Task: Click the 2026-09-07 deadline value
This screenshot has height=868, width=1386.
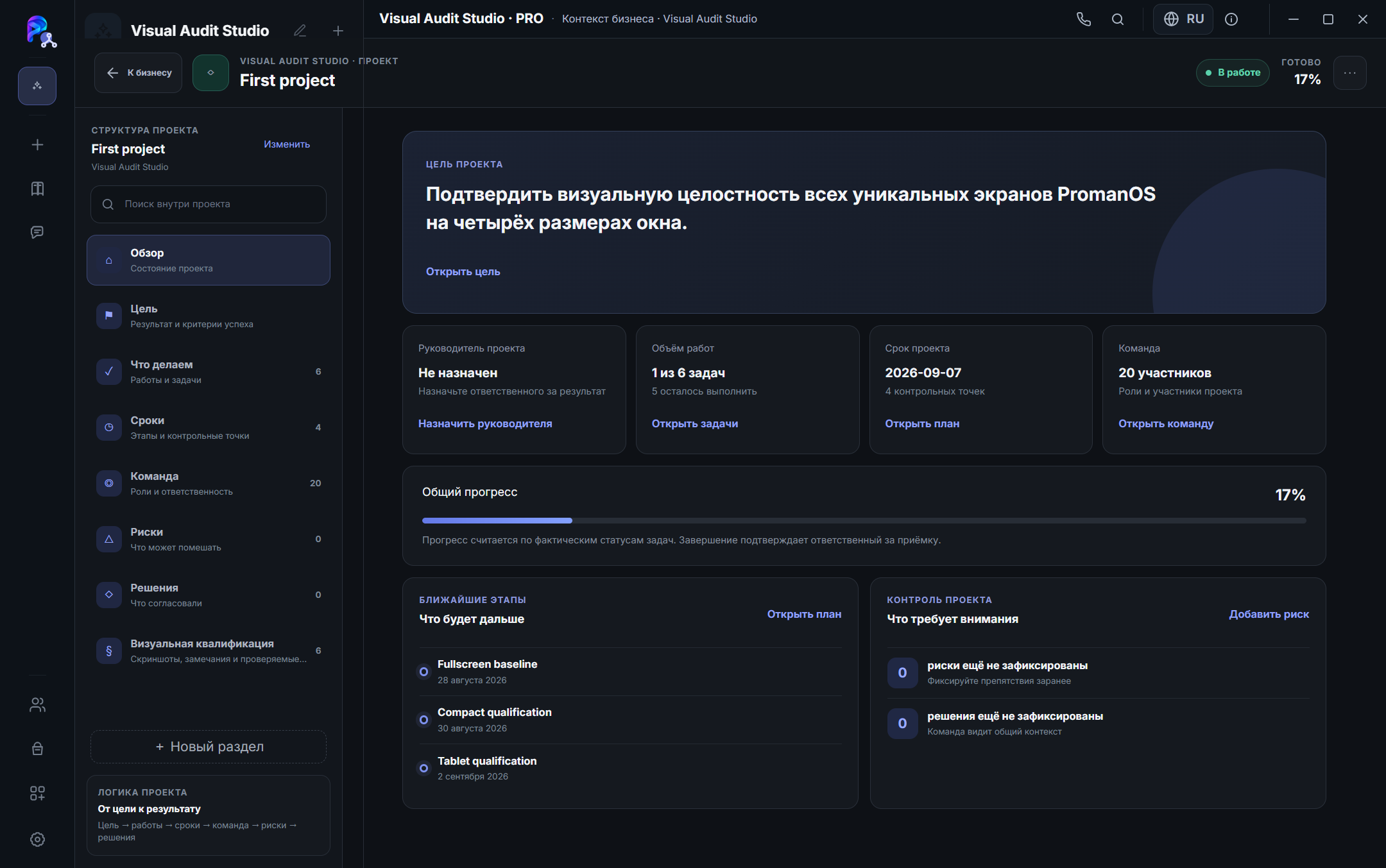Action: pos(923,373)
